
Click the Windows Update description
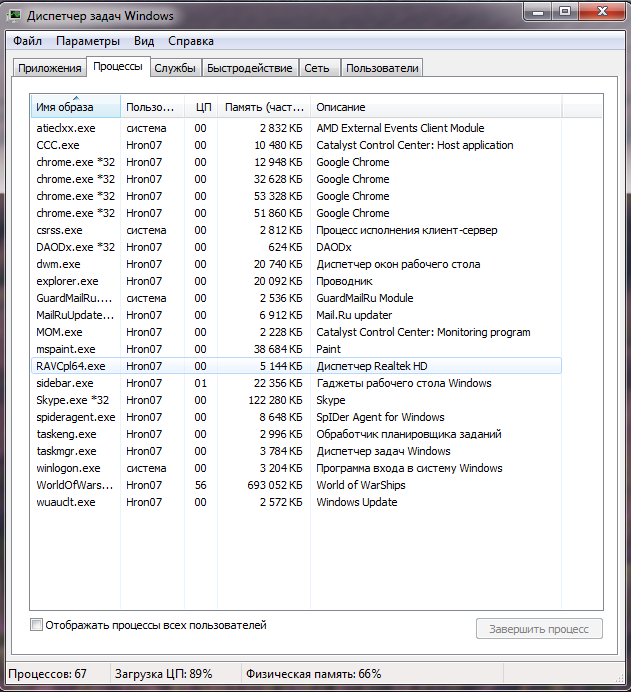pos(357,502)
